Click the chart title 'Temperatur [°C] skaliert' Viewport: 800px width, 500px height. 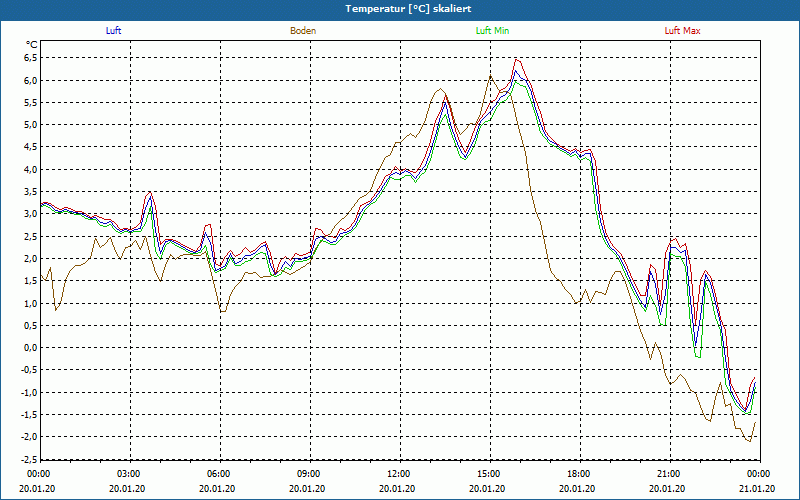tap(400, 8)
